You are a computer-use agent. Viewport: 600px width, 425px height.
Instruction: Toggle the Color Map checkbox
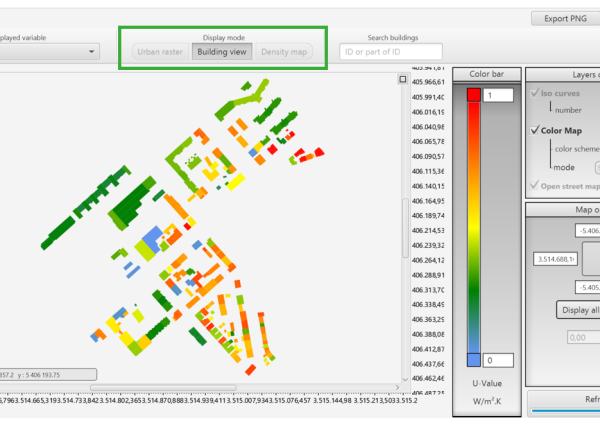tap(535, 130)
